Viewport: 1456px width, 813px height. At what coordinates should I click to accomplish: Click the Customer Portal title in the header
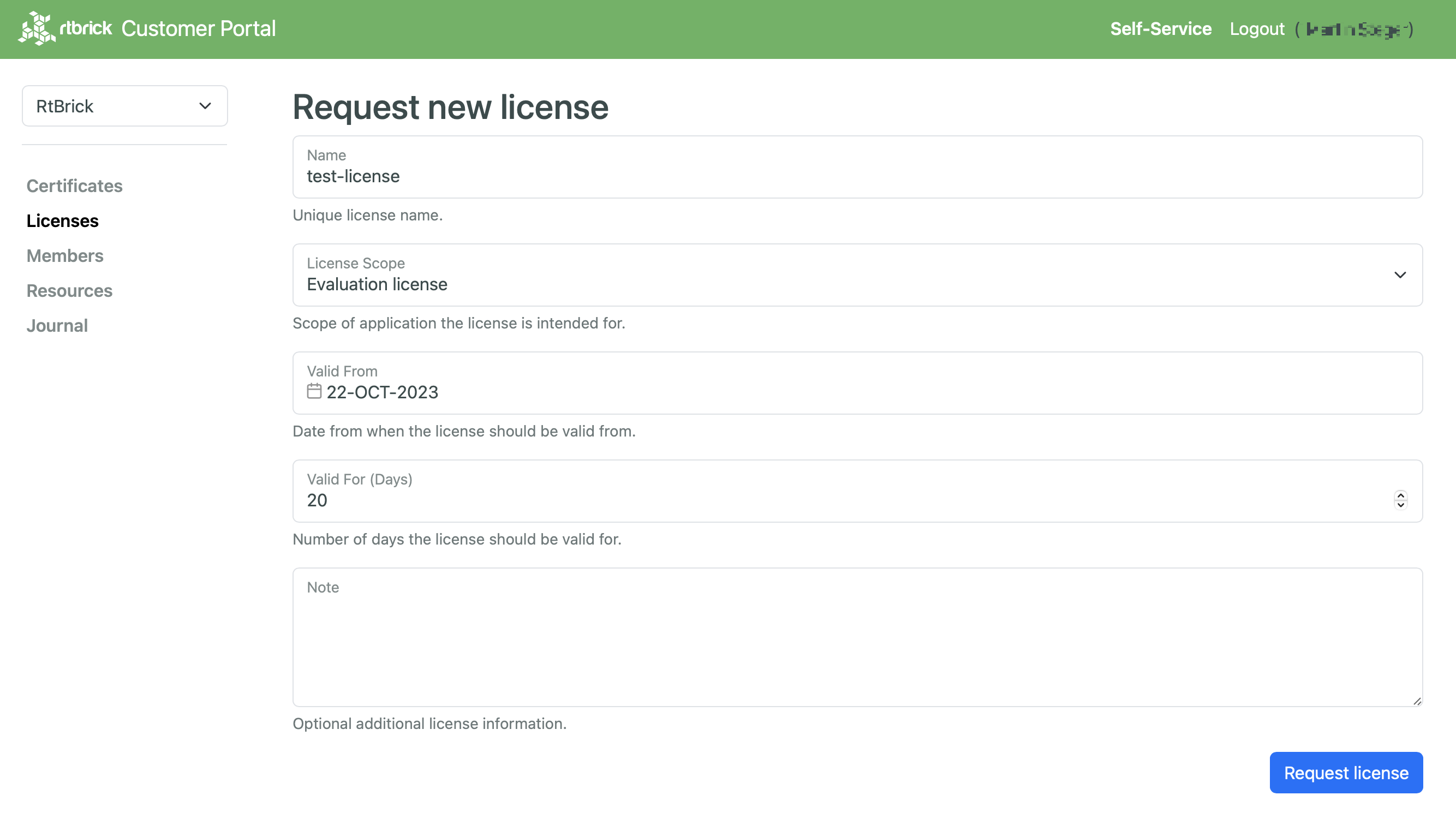[199, 28]
